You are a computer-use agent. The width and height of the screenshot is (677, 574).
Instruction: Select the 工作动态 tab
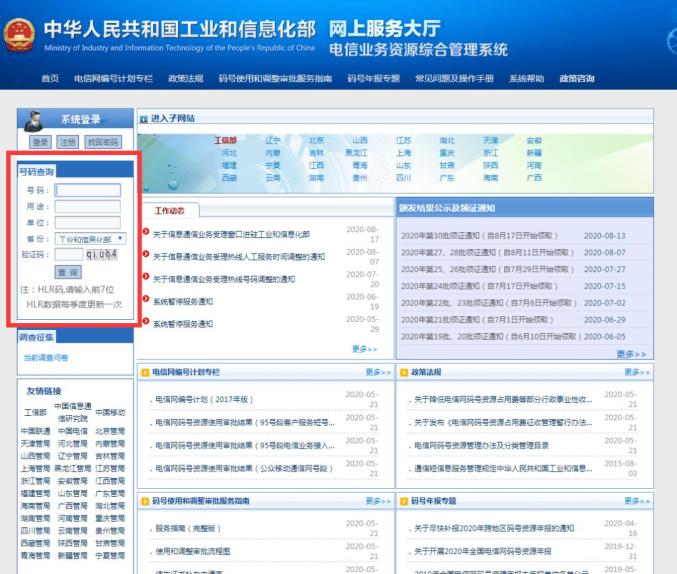coord(170,211)
